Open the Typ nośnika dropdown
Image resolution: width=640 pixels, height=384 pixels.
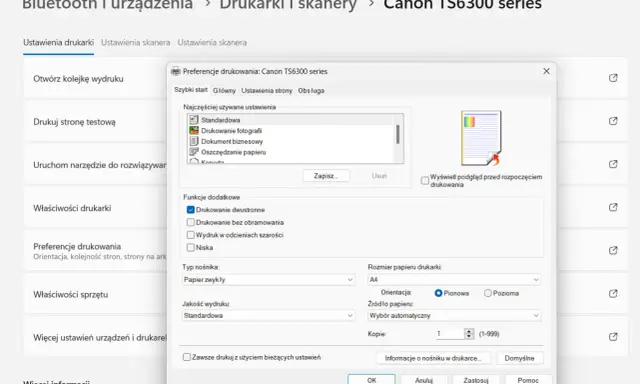(268, 280)
